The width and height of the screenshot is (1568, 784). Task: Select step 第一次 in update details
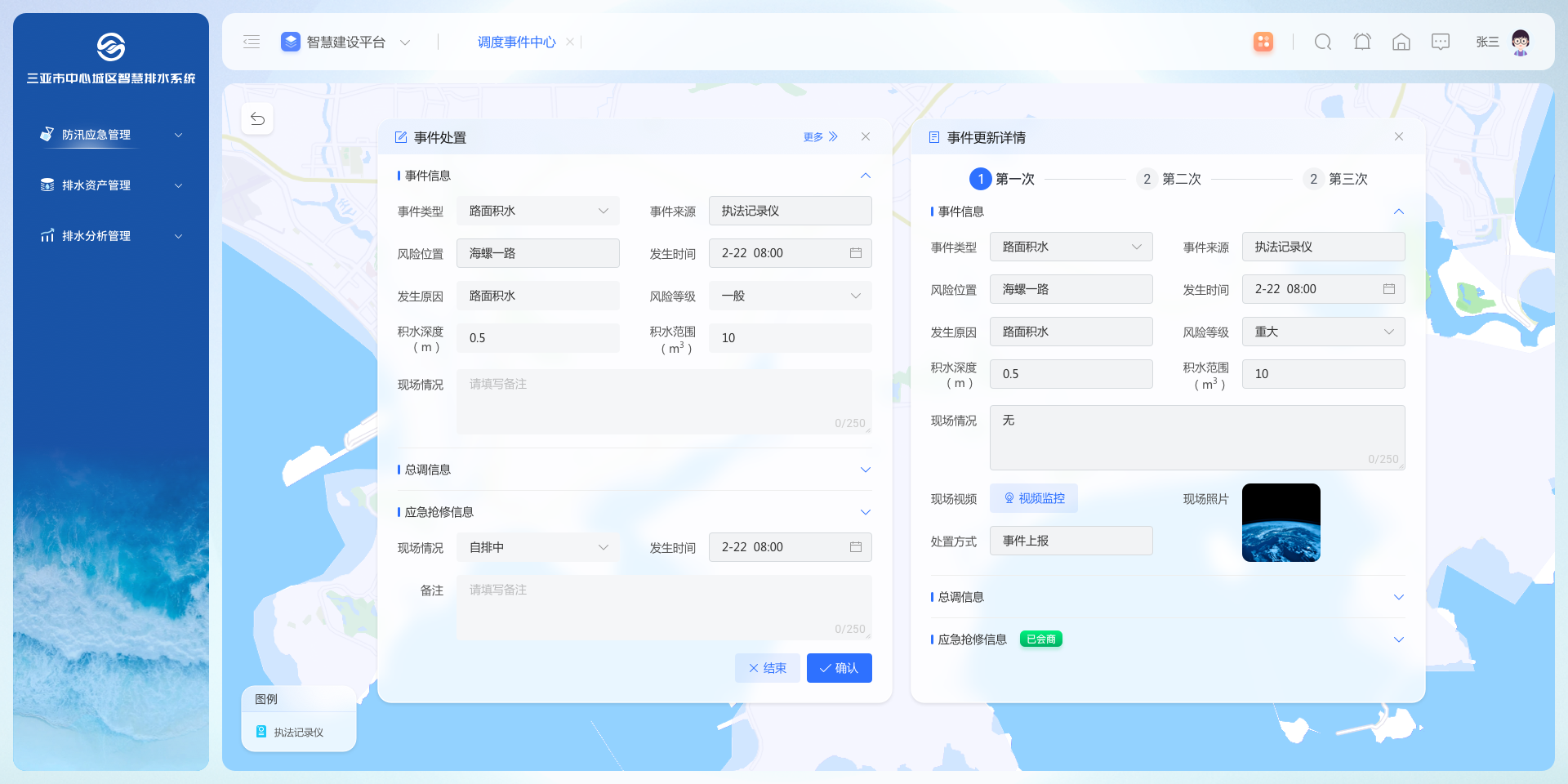(1002, 179)
